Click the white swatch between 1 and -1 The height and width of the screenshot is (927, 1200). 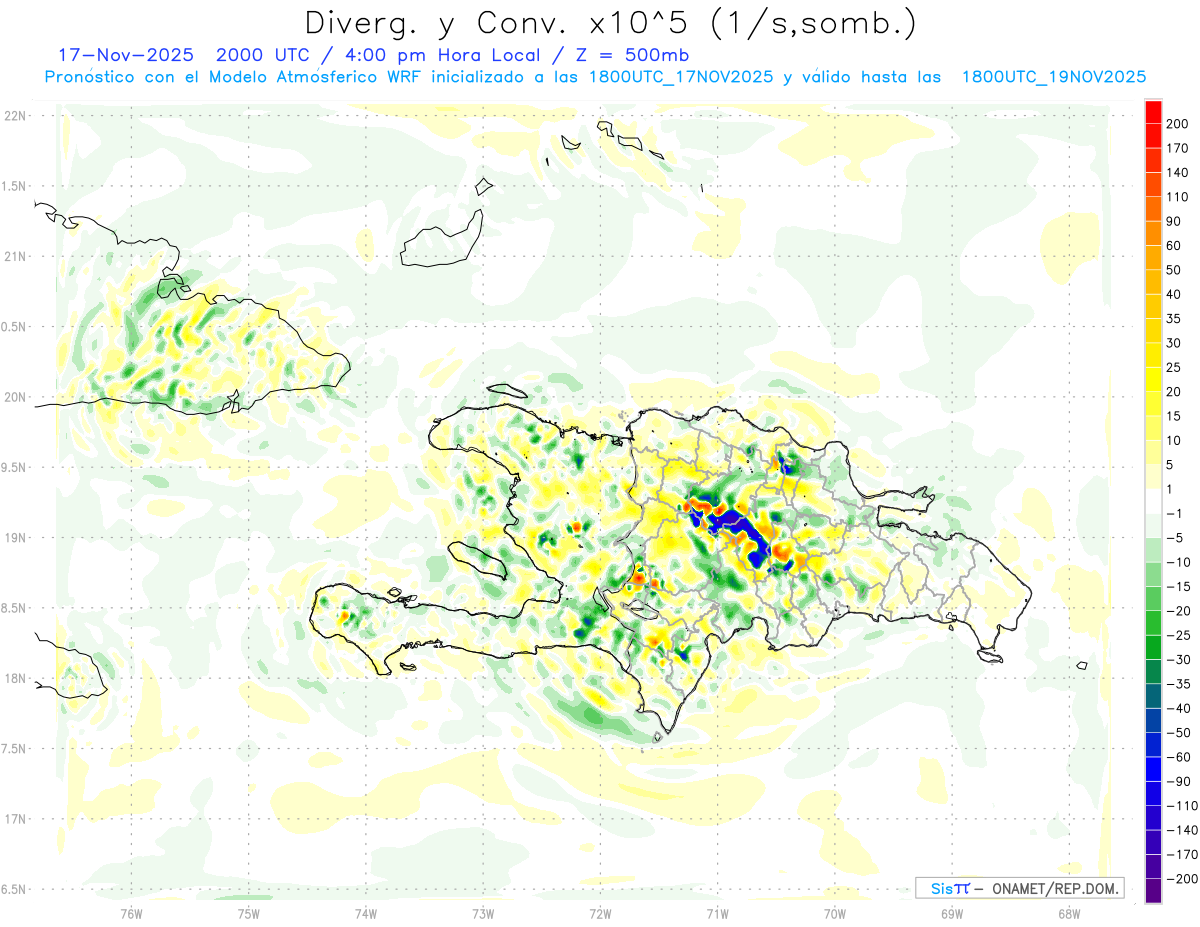pyautogui.click(x=1153, y=501)
